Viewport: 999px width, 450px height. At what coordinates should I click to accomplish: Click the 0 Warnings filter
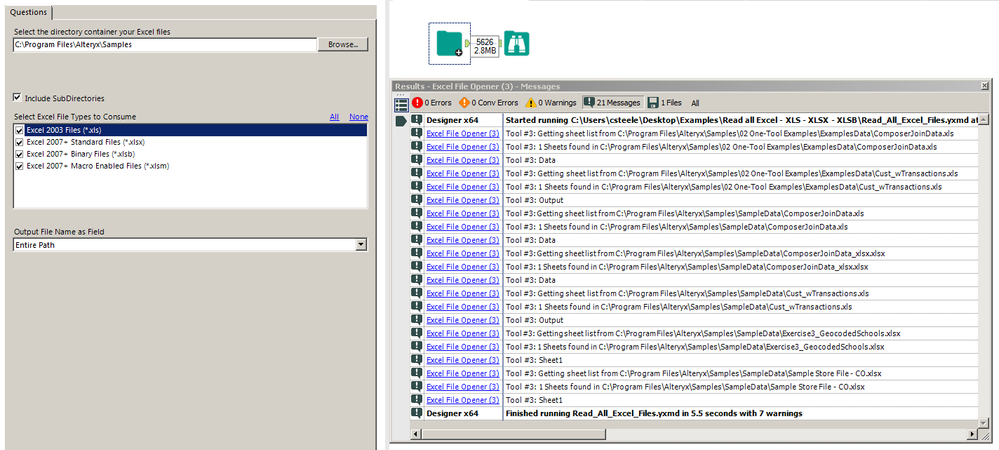[x=550, y=103]
